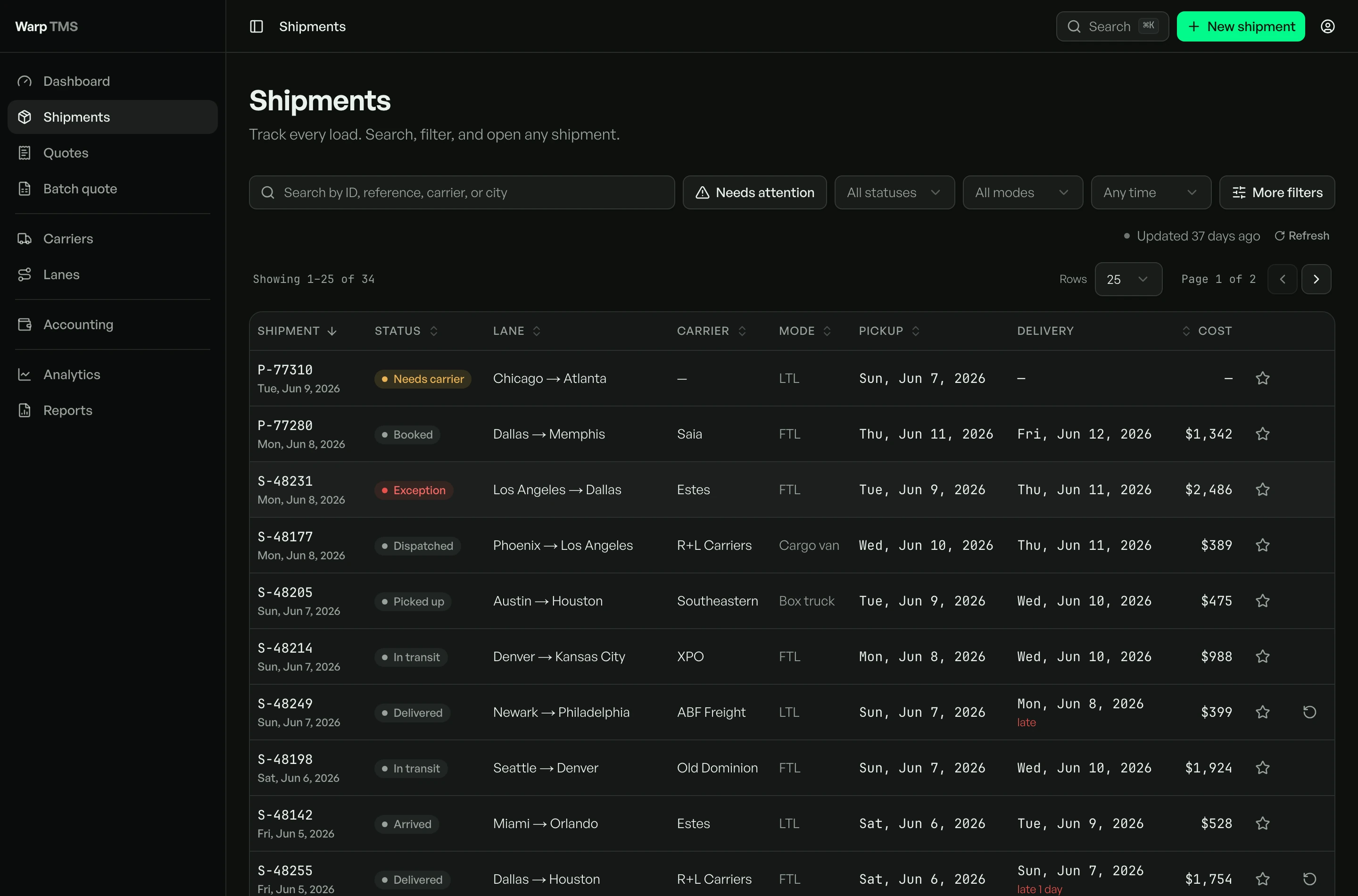
Task: Click the Picked up status badge
Action: click(x=413, y=601)
